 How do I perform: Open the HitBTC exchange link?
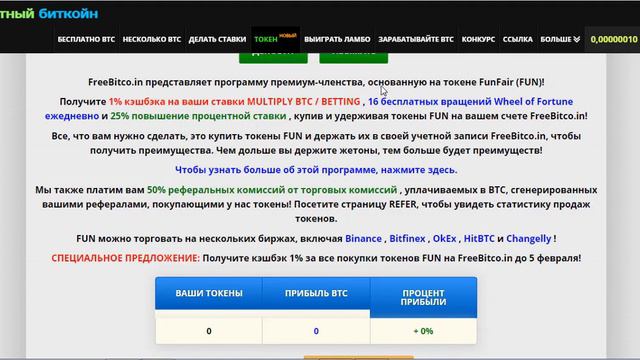click(x=479, y=238)
